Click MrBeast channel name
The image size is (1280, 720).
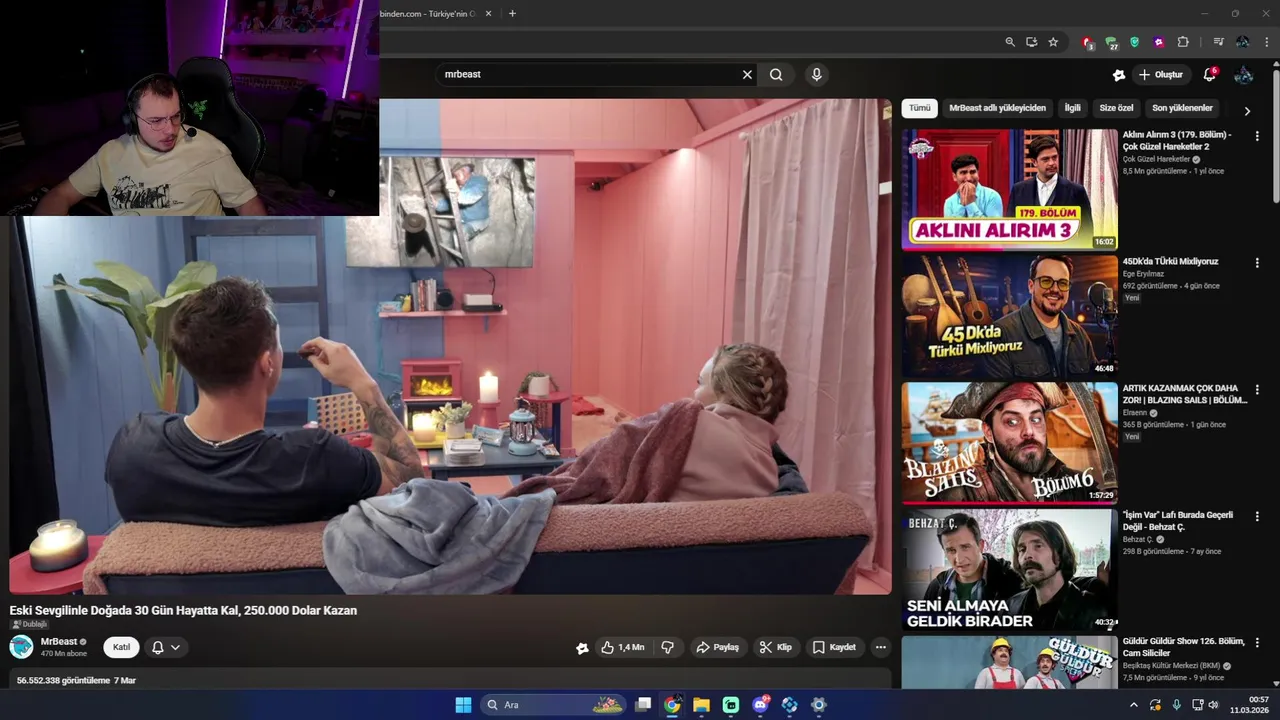(x=59, y=642)
